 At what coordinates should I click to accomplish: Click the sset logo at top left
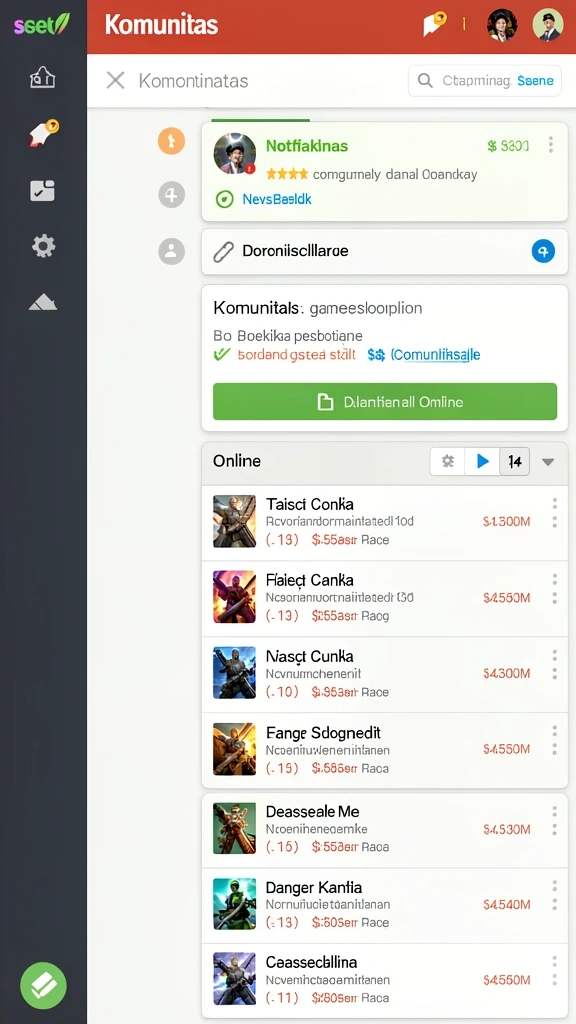pos(42,25)
